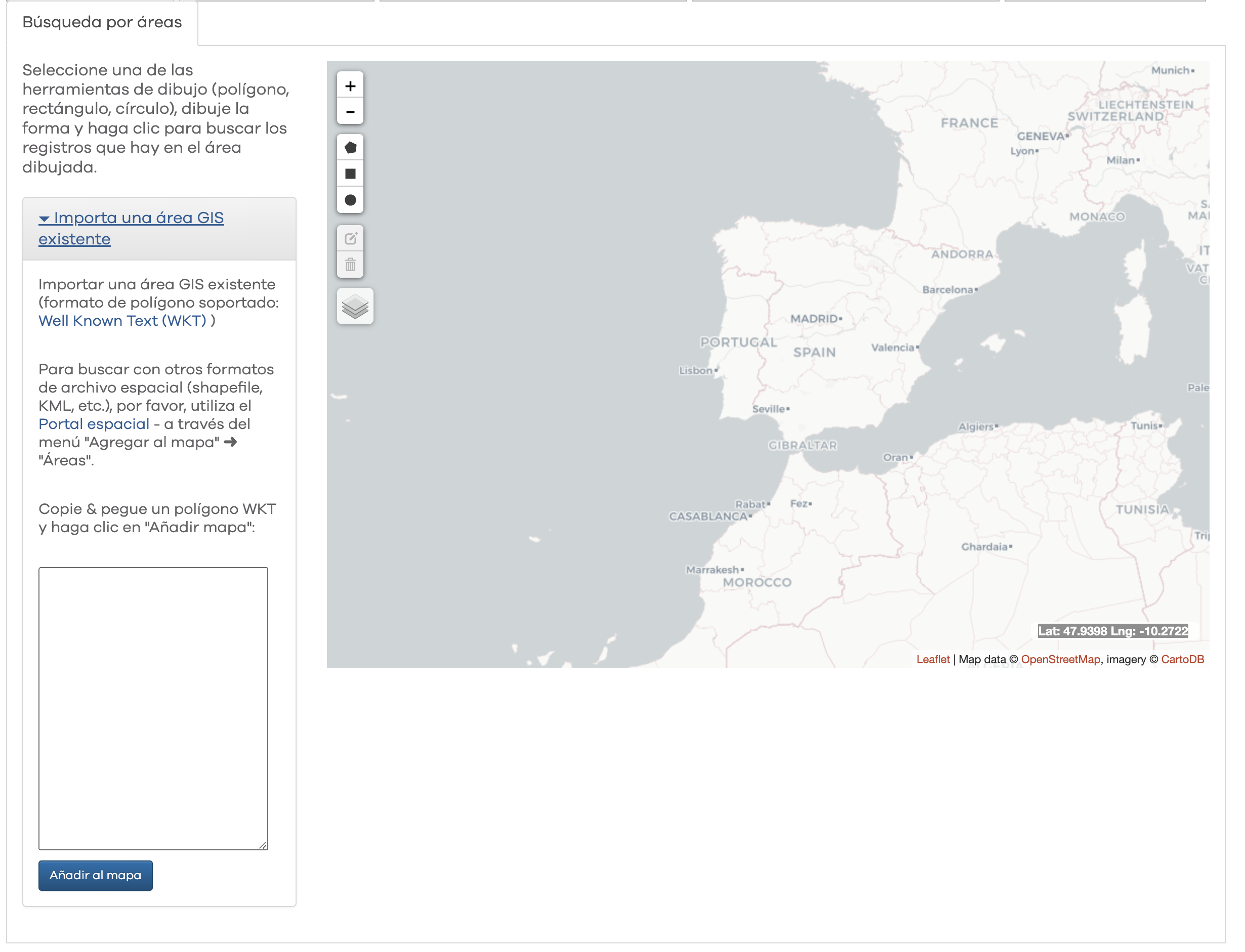This screenshot has height=952, width=1245.
Task: Open the Leaflet attribution link
Action: pos(933,660)
